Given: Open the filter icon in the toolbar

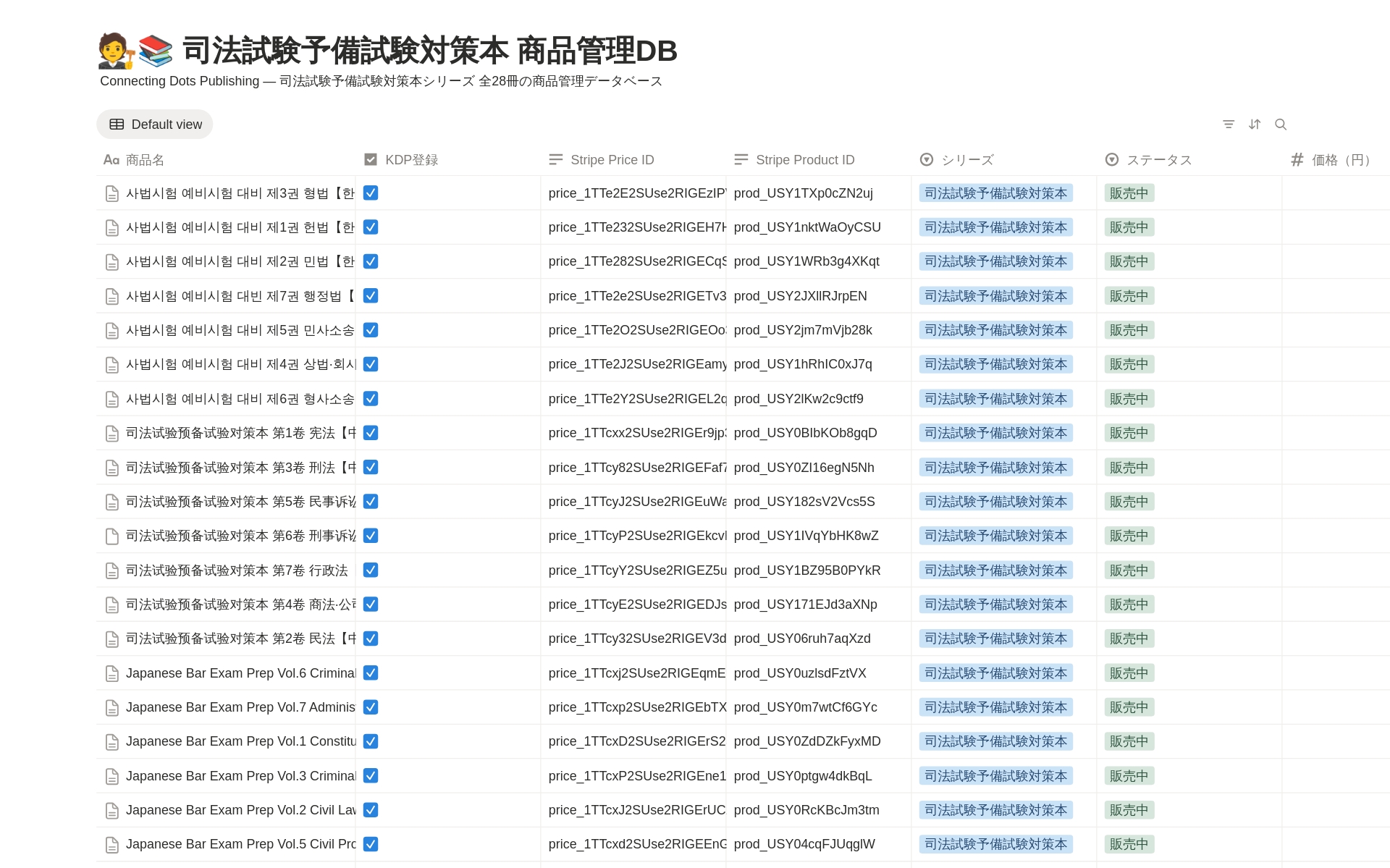Looking at the screenshot, I should (x=1229, y=125).
